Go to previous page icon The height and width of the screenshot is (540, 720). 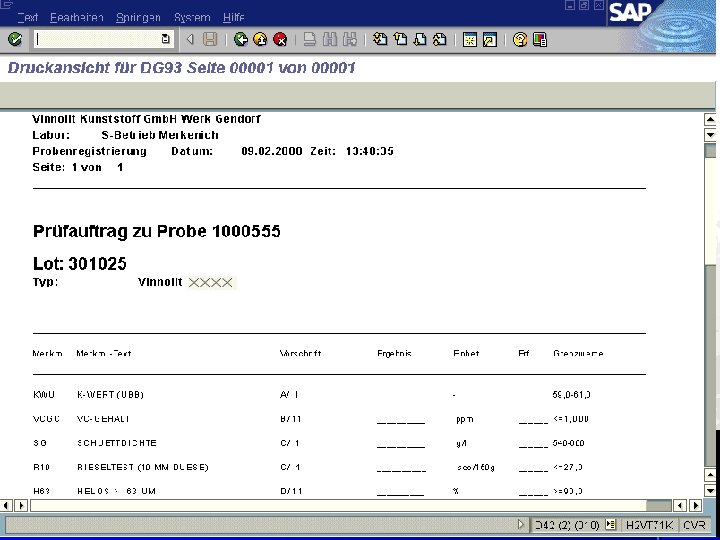(x=400, y=39)
